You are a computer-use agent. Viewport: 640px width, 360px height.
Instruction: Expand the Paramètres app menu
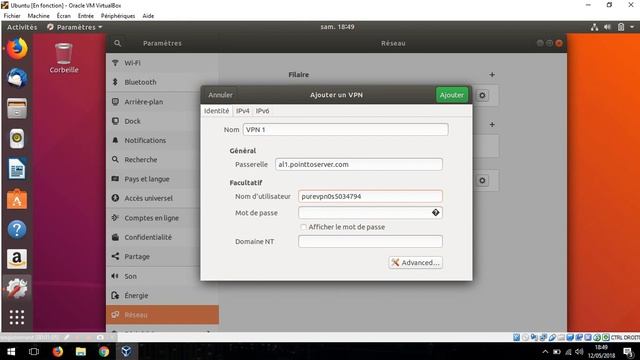(75, 27)
